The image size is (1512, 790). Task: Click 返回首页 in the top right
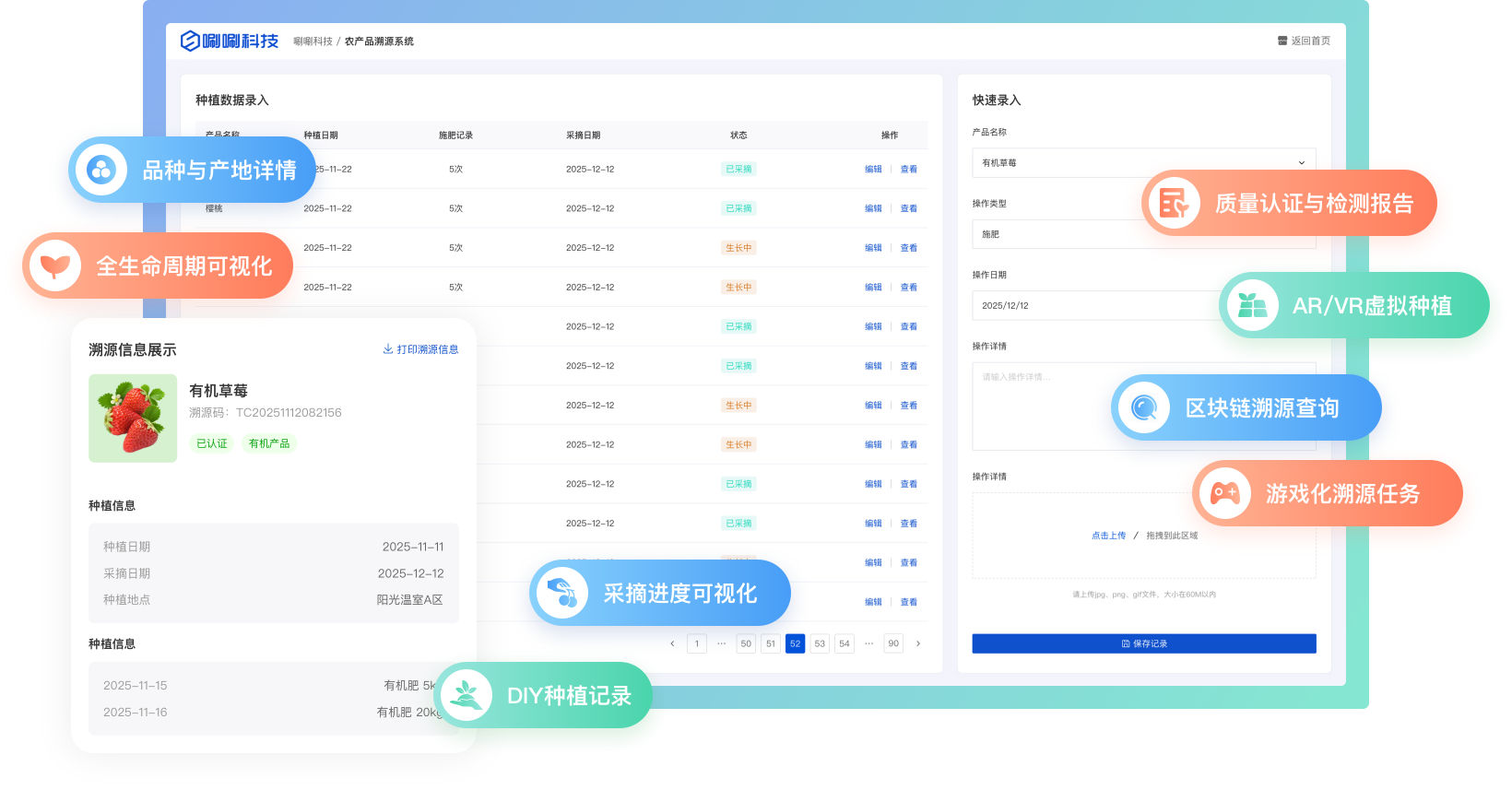click(x=1304, y=41)
